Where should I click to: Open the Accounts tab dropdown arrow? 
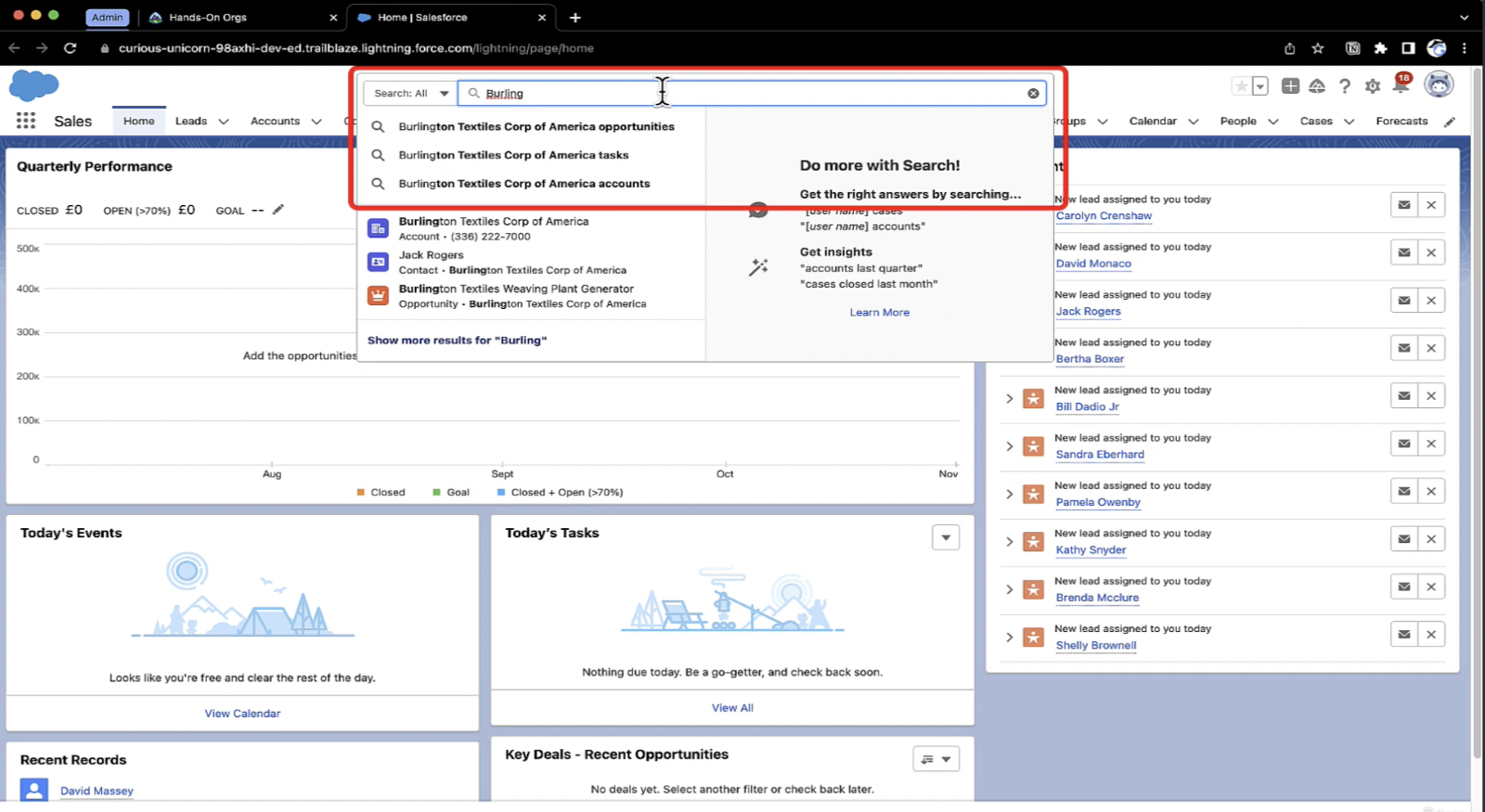tap(316, 122)
